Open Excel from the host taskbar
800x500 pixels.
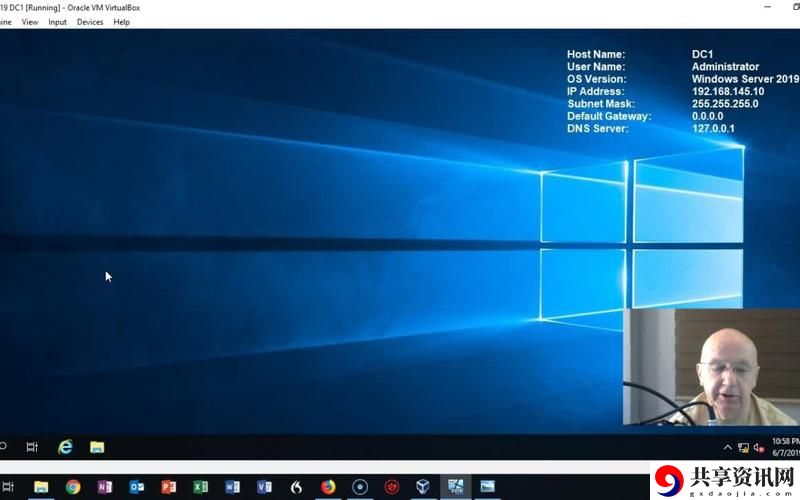point(201,487)
